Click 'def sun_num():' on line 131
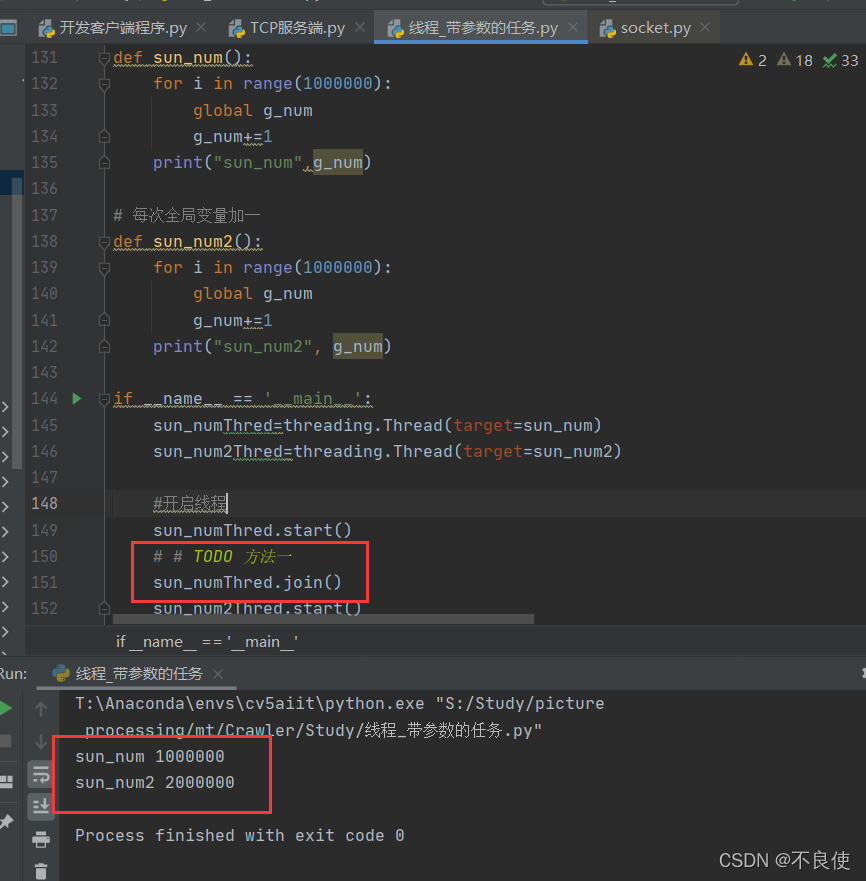Viewport: 866px width, 881px height. [x=183, y=58]
